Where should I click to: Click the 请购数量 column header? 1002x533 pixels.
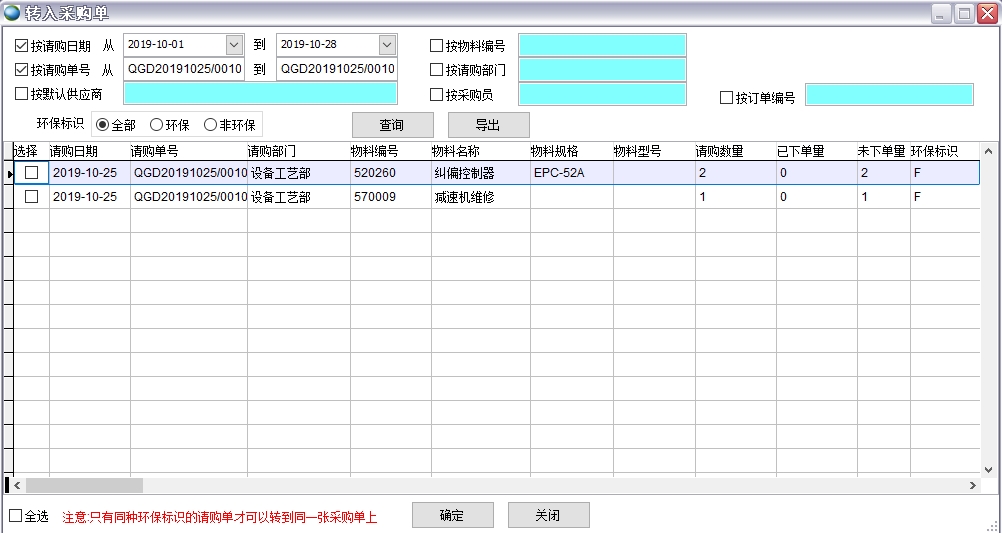tap(719, 151)
